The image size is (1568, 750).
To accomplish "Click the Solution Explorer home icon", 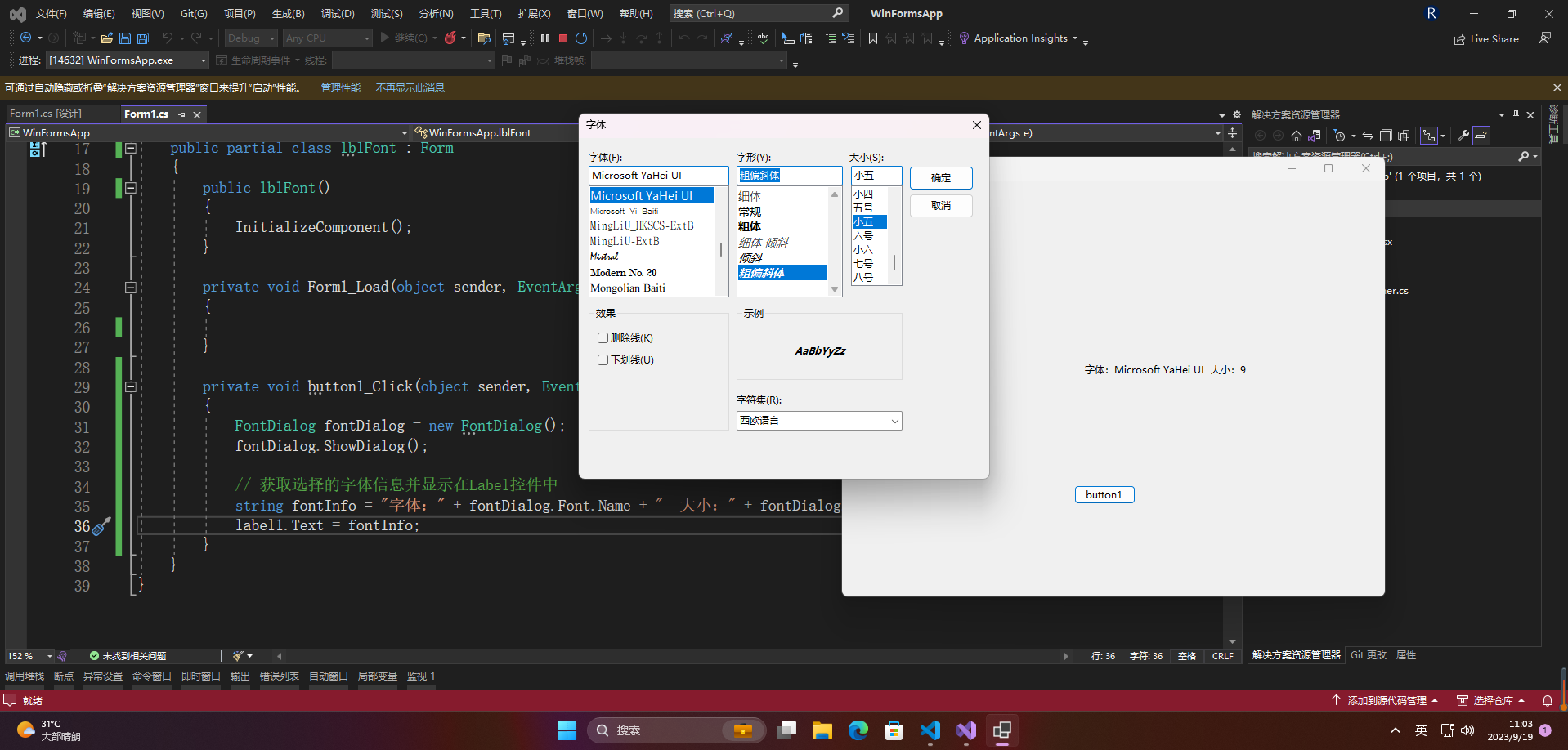I will tap(1296, 136).
